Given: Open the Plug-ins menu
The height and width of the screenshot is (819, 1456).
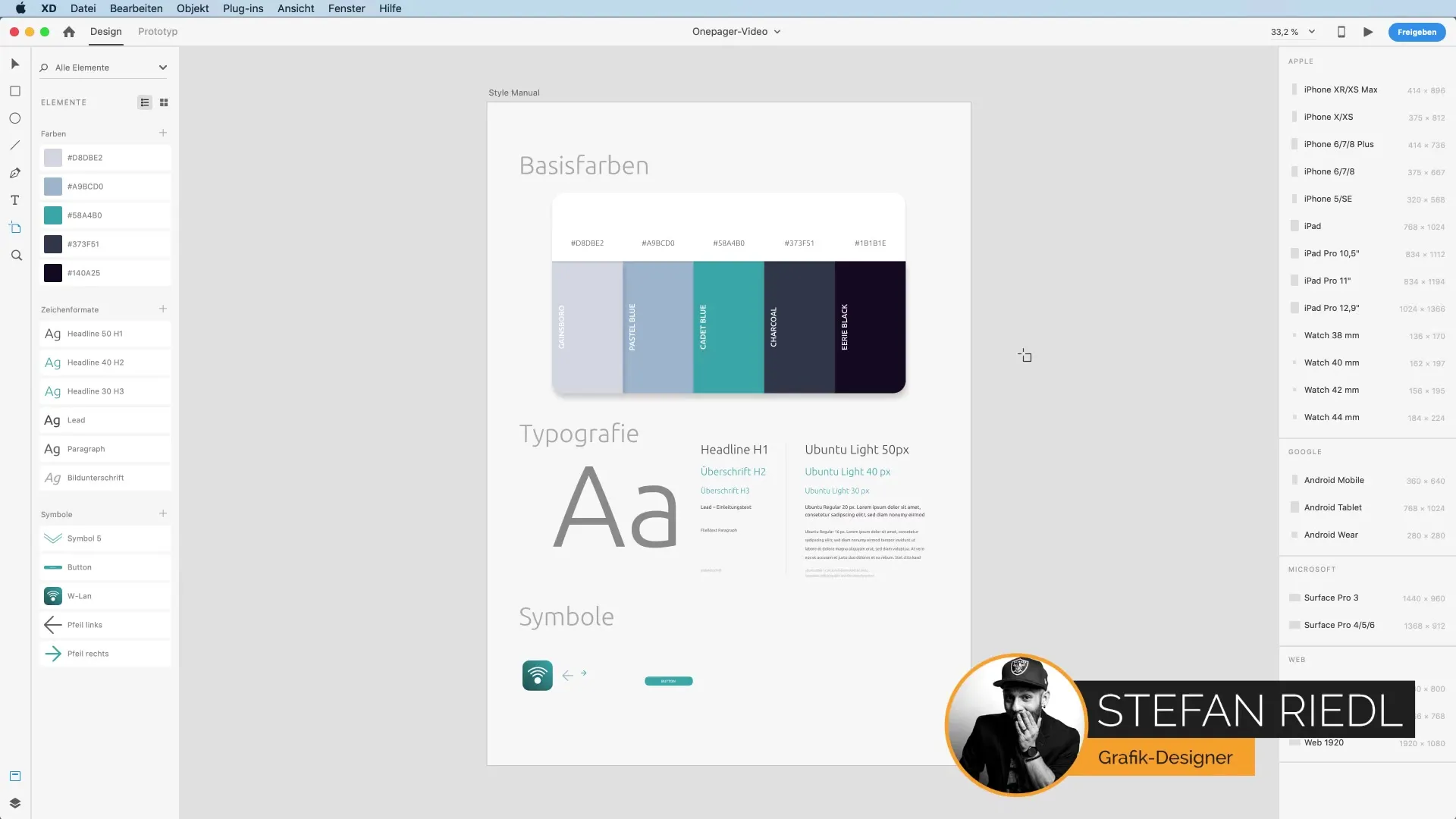Looking at the screenshot, I should (x=243, y=8).
